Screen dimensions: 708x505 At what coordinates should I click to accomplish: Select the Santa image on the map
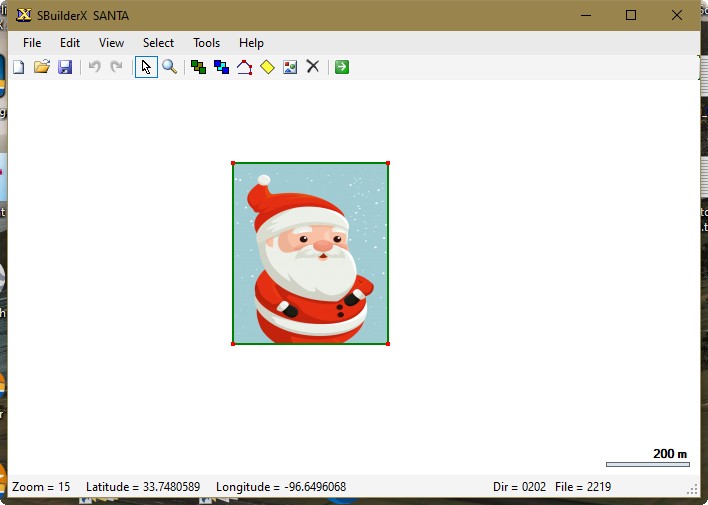[x=310, y=254]
